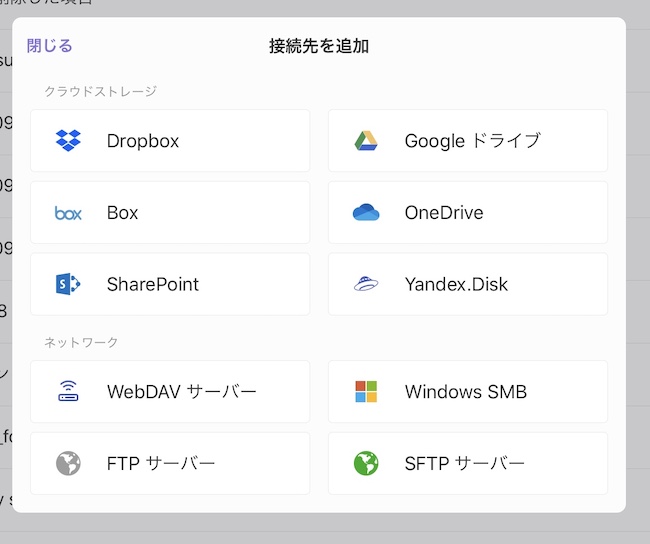Click the blue box logo icon

point(68,213)
